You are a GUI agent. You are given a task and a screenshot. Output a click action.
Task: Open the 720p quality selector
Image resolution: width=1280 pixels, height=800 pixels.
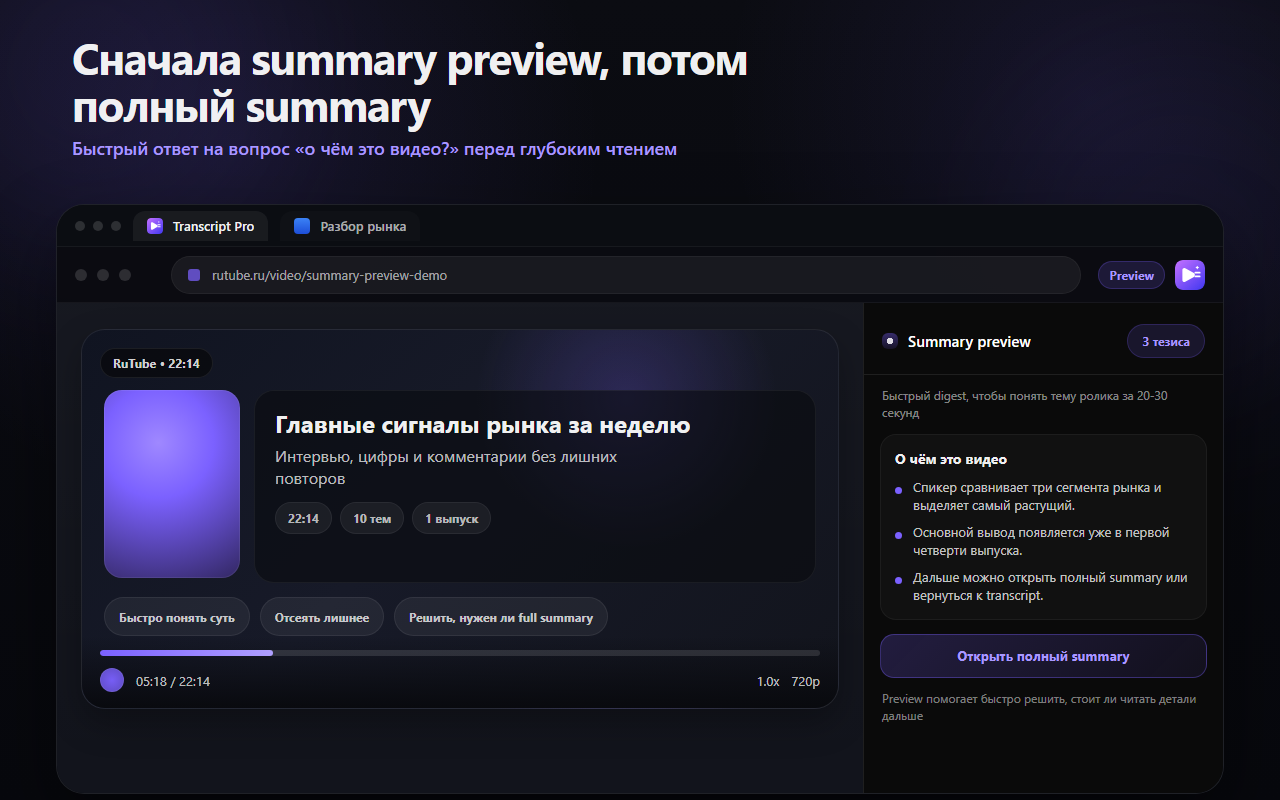(806, 681)
